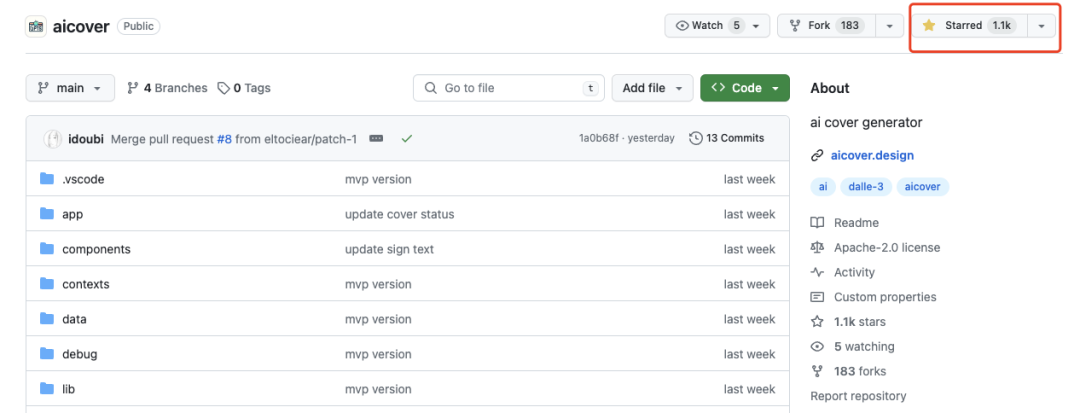
Task: Click the components folder icon
Action: [x=47, y=249]
